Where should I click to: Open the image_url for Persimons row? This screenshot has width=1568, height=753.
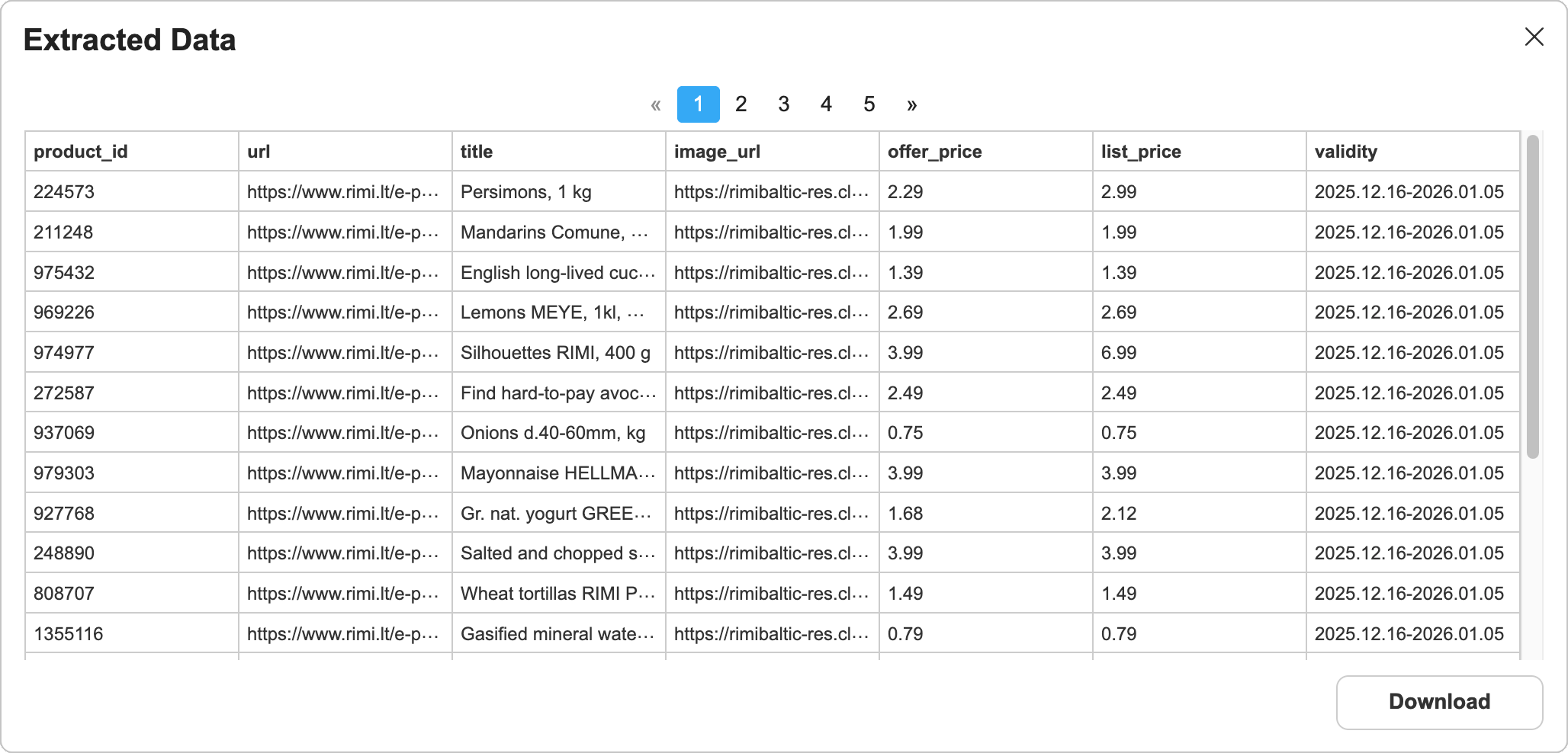click(x=771, y=192)
